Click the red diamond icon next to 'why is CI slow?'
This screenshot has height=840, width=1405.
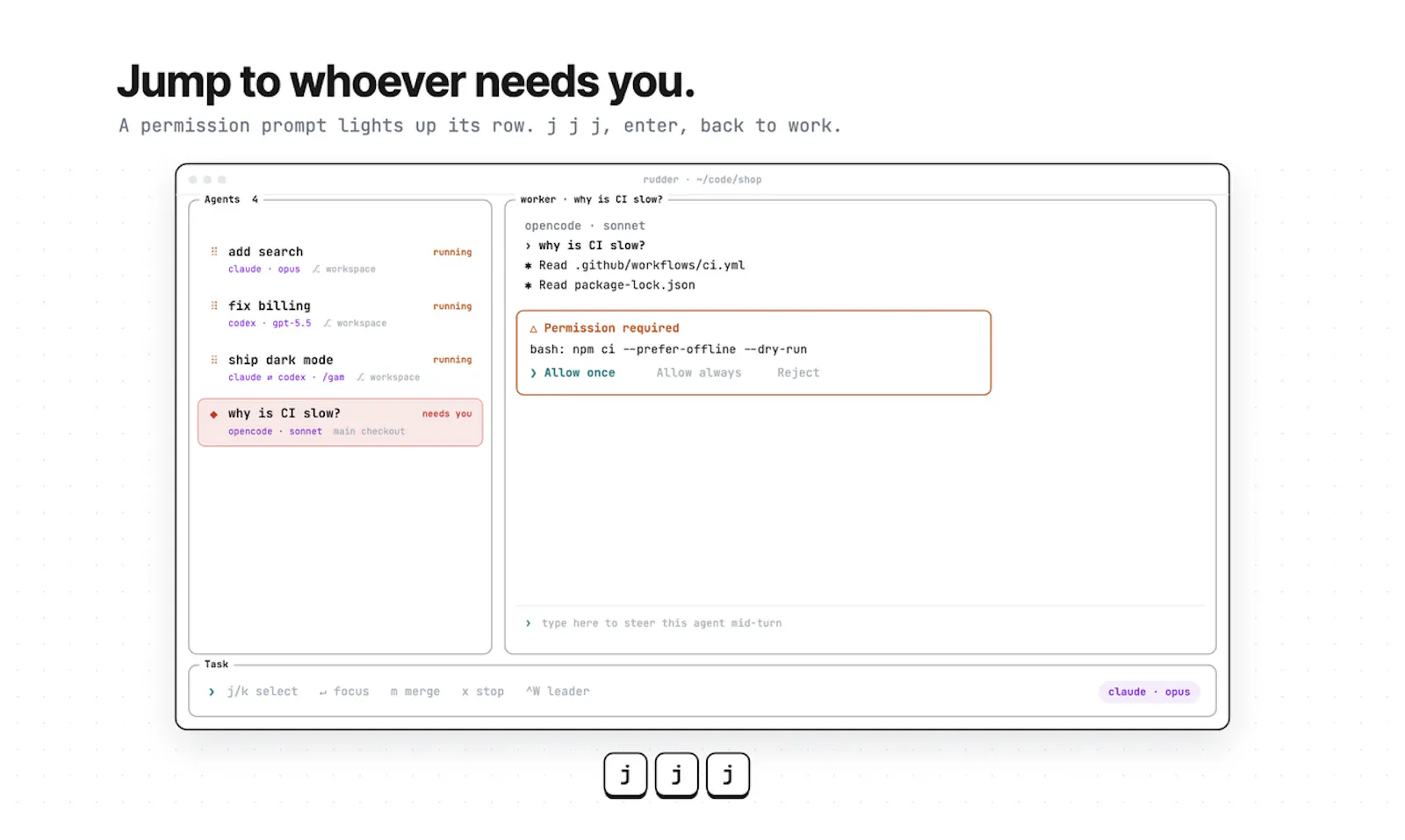[213, 414]
